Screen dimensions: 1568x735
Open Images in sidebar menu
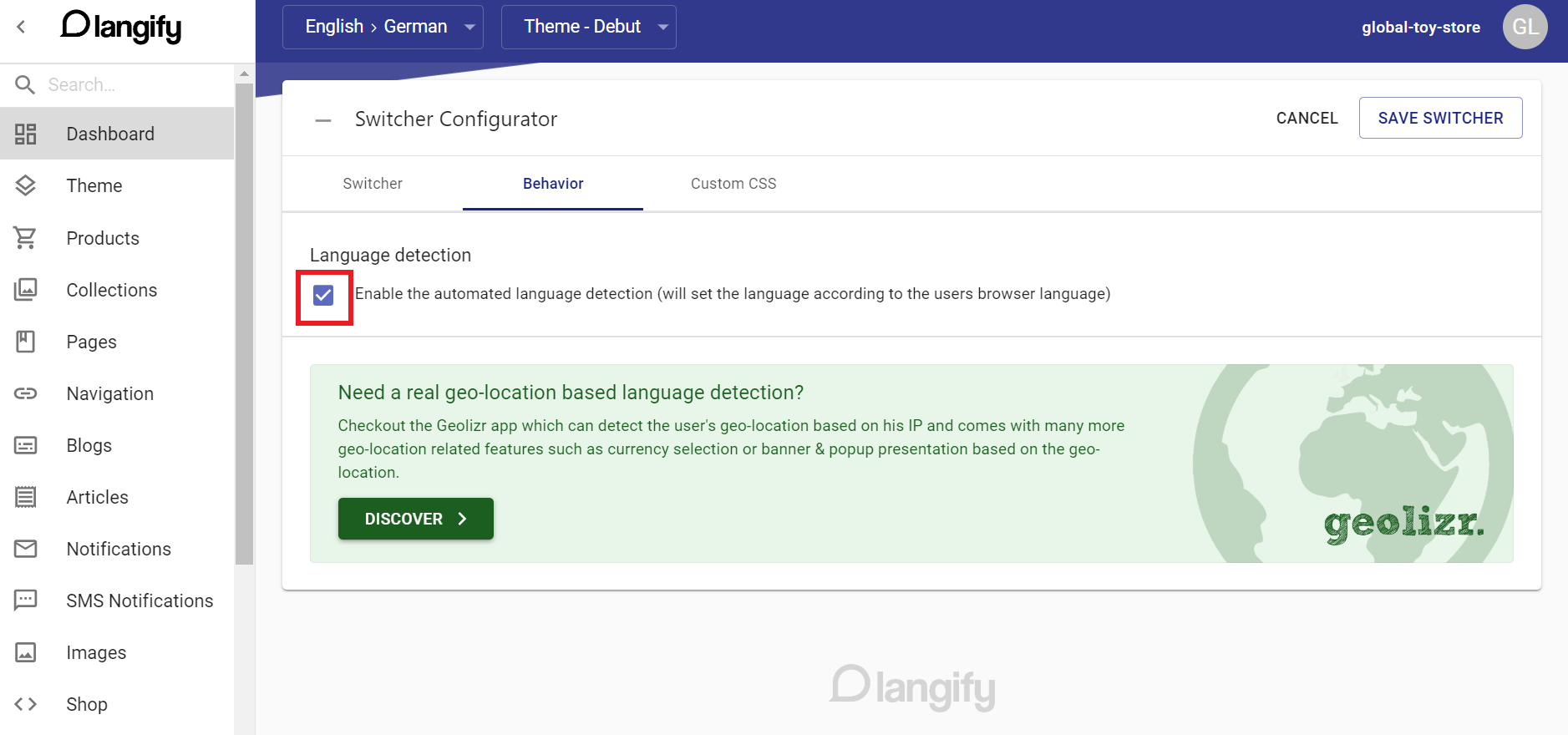pyautogui.click(x=117, y=652)
